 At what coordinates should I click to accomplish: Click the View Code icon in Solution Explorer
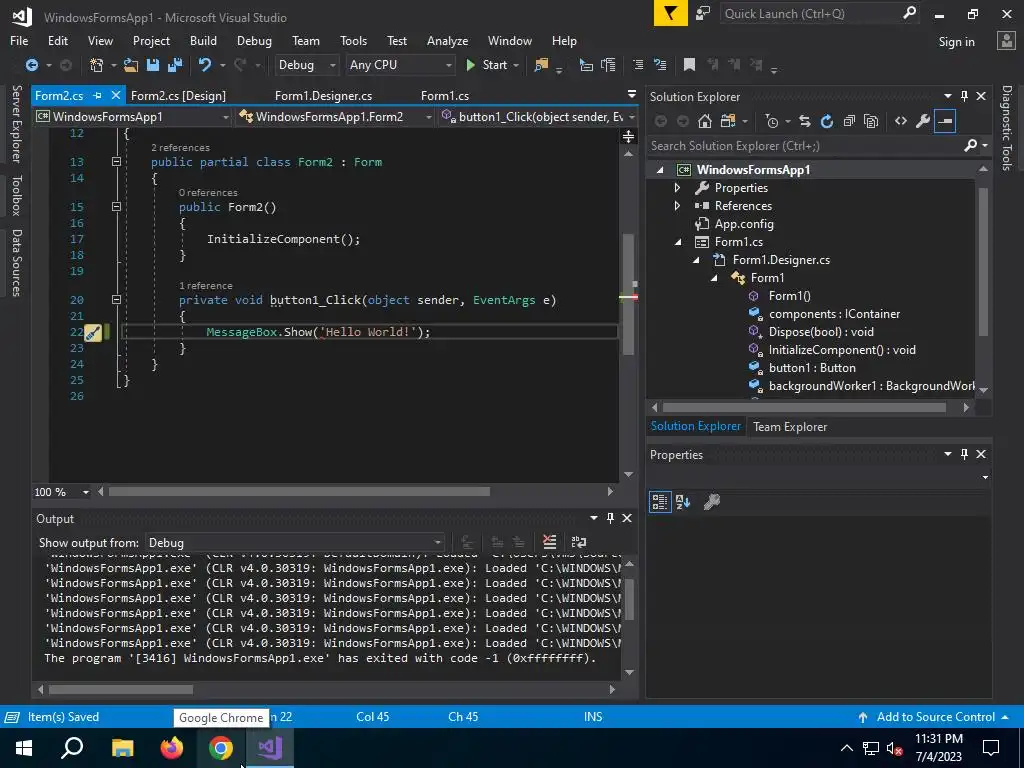(901, 121)
